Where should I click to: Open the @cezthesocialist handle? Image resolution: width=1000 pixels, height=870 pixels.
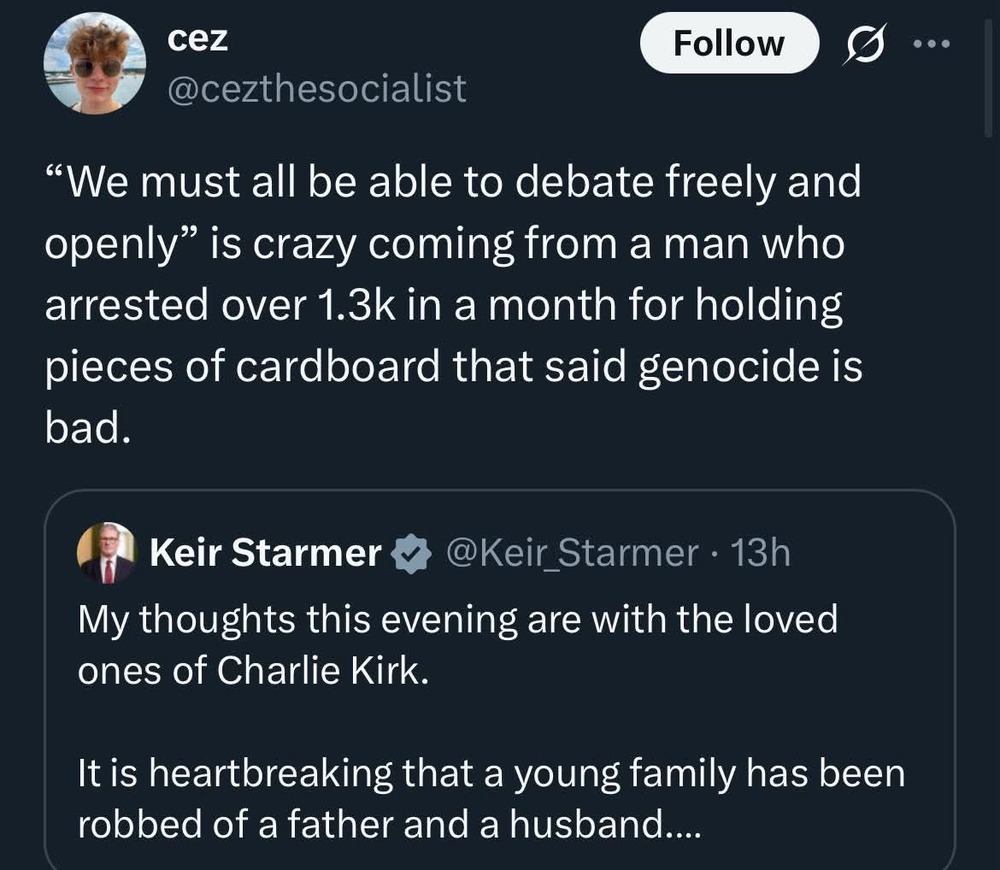pyautogui.click(x=316, y=89)
